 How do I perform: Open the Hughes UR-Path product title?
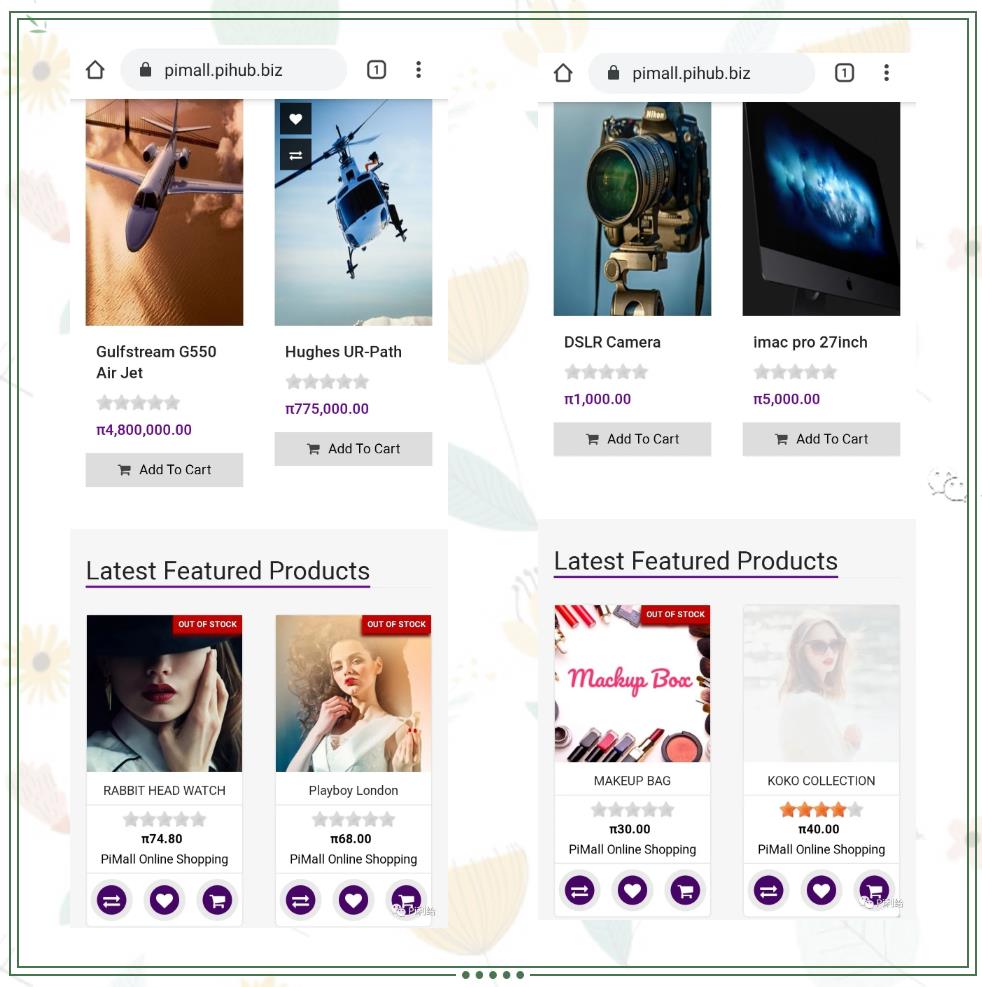(343, 352)
